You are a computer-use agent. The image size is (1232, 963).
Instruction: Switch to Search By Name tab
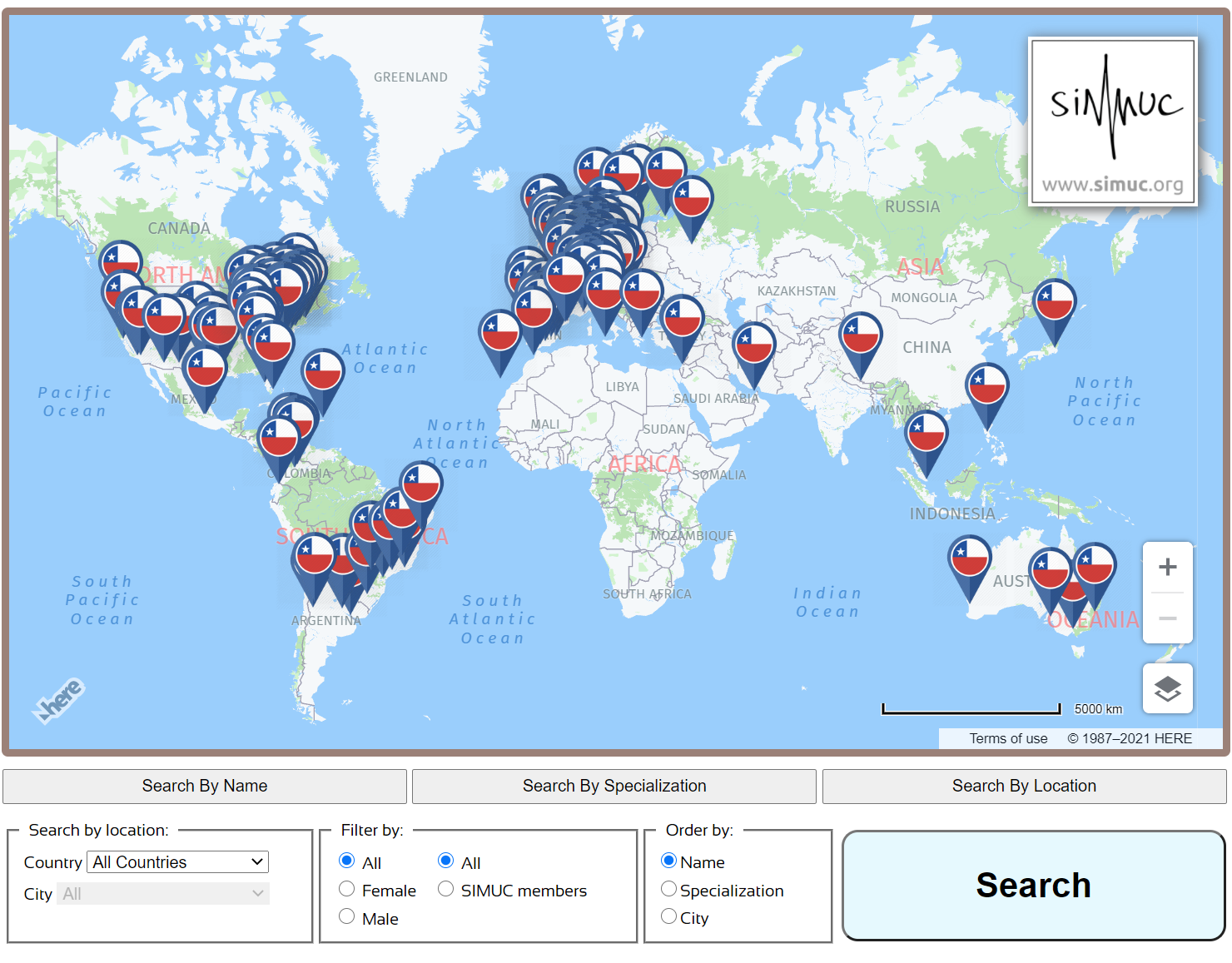(x=205, y=787)
